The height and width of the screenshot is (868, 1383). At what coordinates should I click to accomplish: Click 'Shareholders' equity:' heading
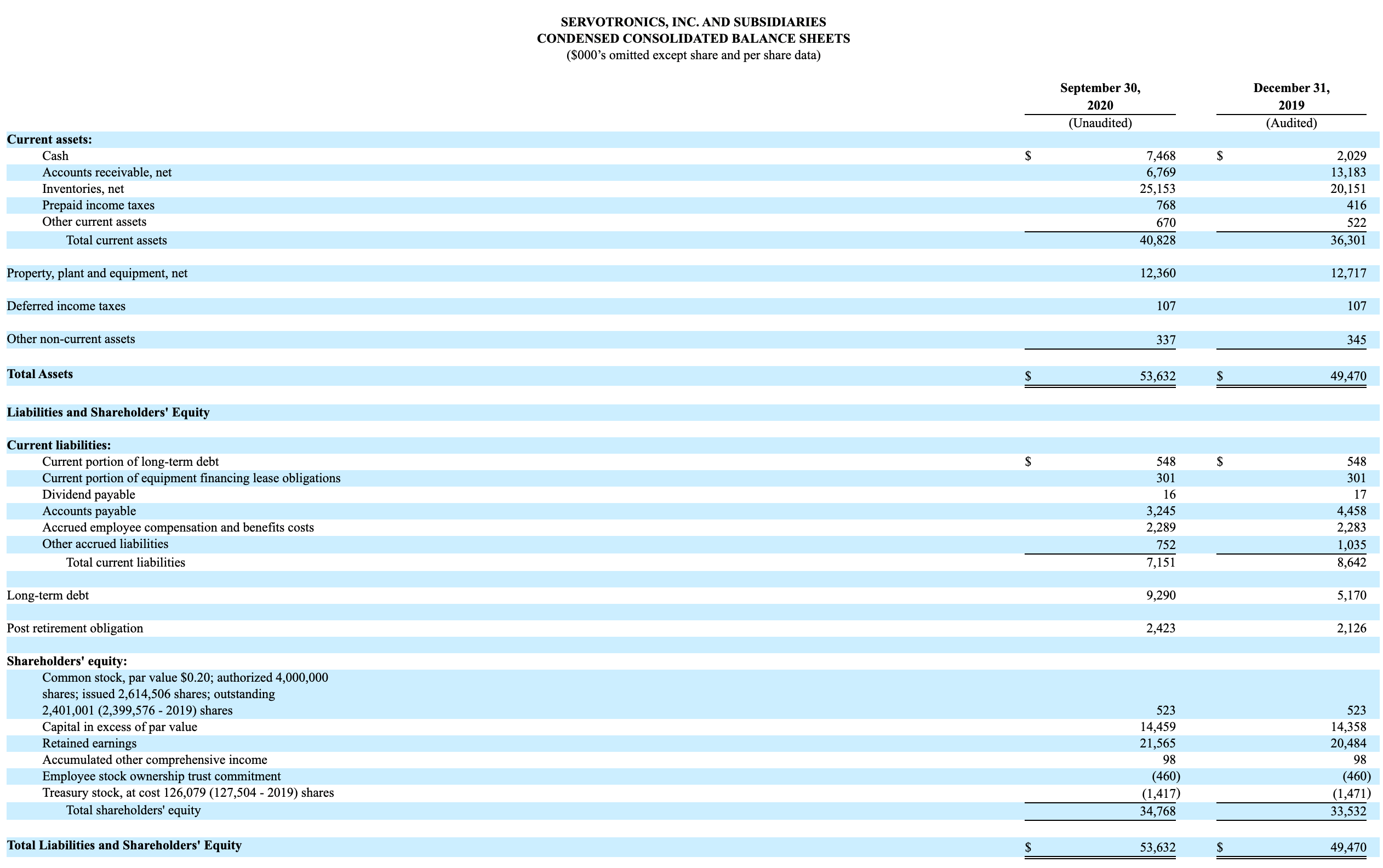point(67,661)
